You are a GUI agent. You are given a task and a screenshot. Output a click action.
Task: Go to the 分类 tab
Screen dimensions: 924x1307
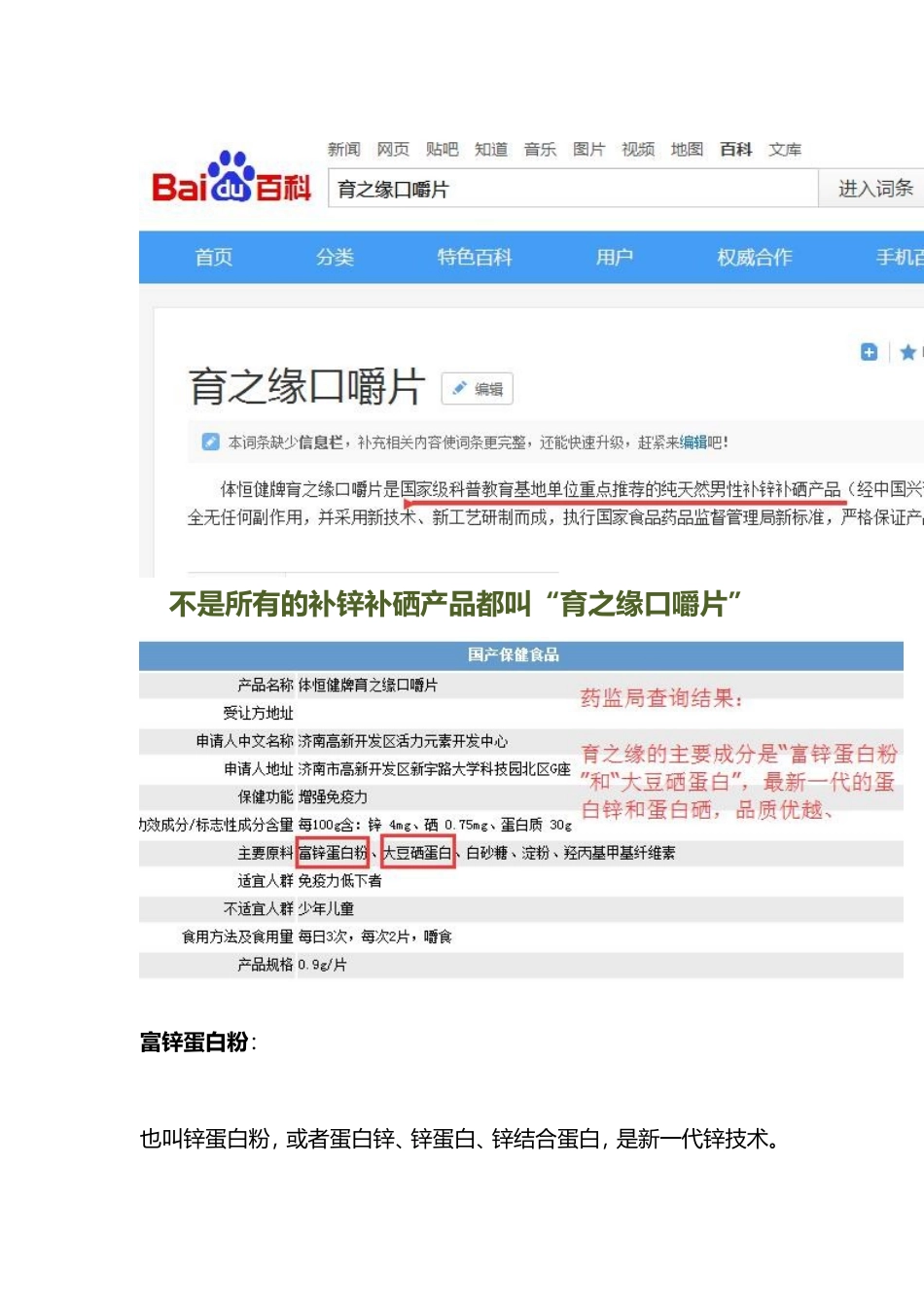335,257
